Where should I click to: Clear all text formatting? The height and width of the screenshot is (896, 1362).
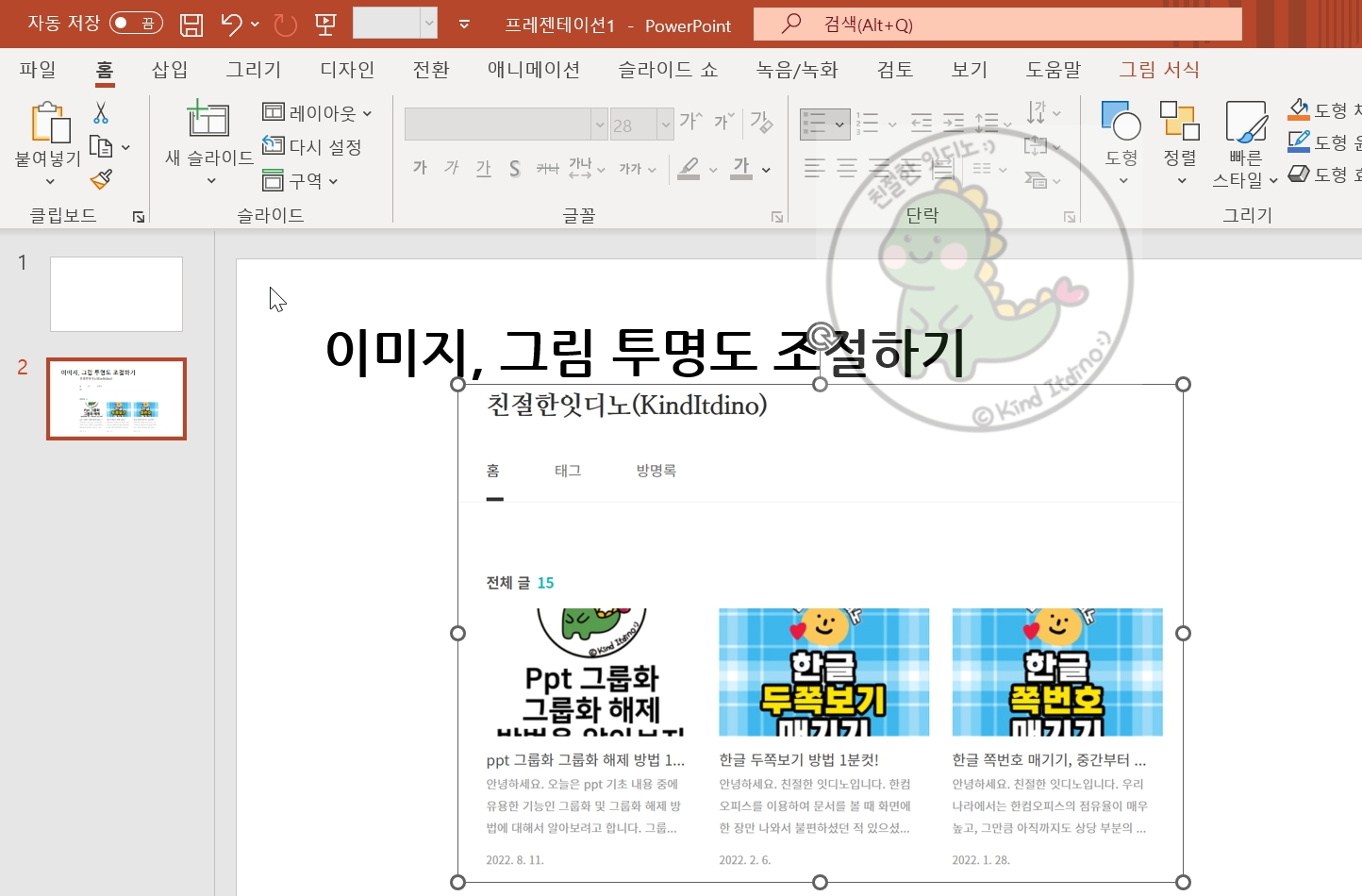tap(761, 121)
